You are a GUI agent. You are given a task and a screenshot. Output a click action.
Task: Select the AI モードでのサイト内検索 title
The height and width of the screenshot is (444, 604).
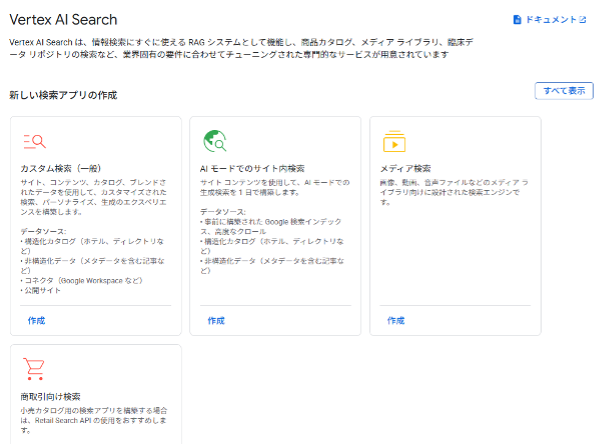(252, 168)
